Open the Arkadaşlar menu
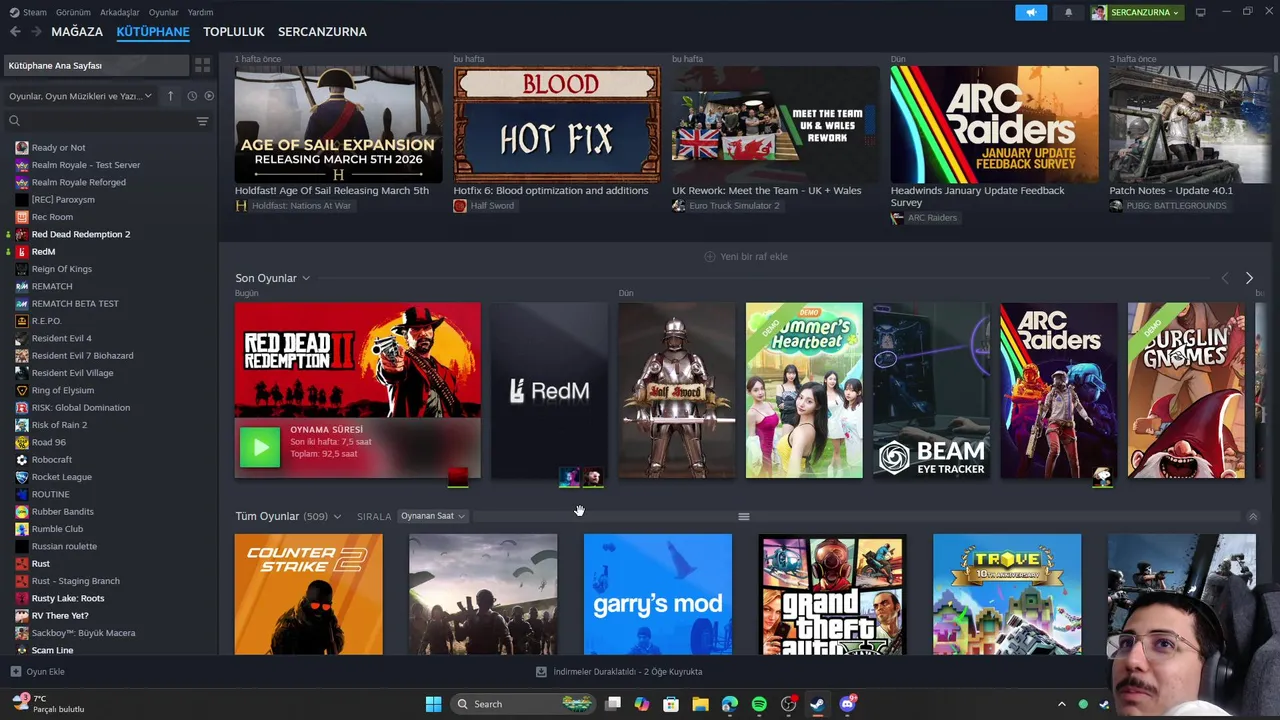The width and height of the screenshot is (1280, 720). [120, 12]
